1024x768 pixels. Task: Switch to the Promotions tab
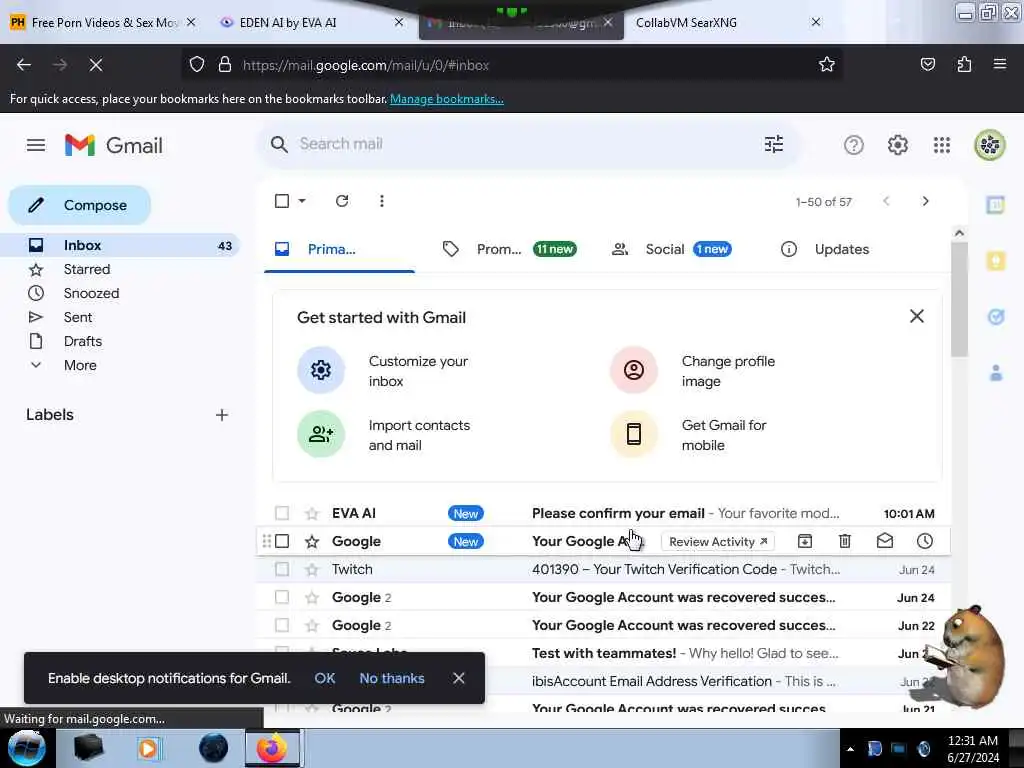pos(509,249)
